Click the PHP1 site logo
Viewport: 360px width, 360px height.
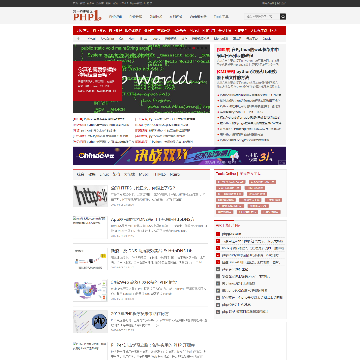click(x=87, y=16)
